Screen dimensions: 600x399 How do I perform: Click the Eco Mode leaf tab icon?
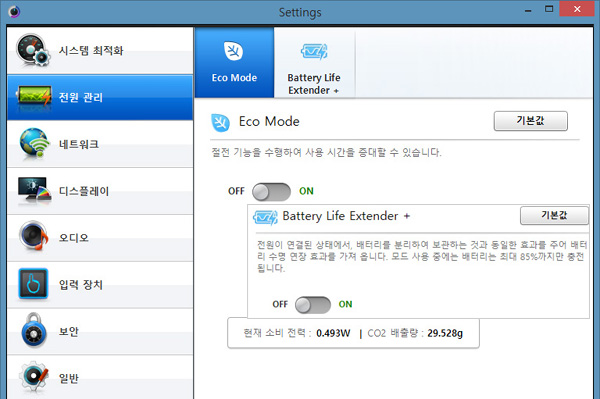click(233, 51)
